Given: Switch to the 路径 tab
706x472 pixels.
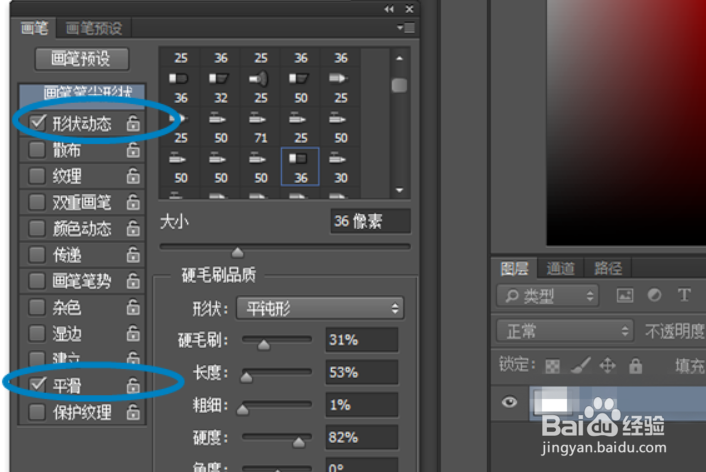Looking at the screenshot, I should pyautogui.click(x=608, y=268).
